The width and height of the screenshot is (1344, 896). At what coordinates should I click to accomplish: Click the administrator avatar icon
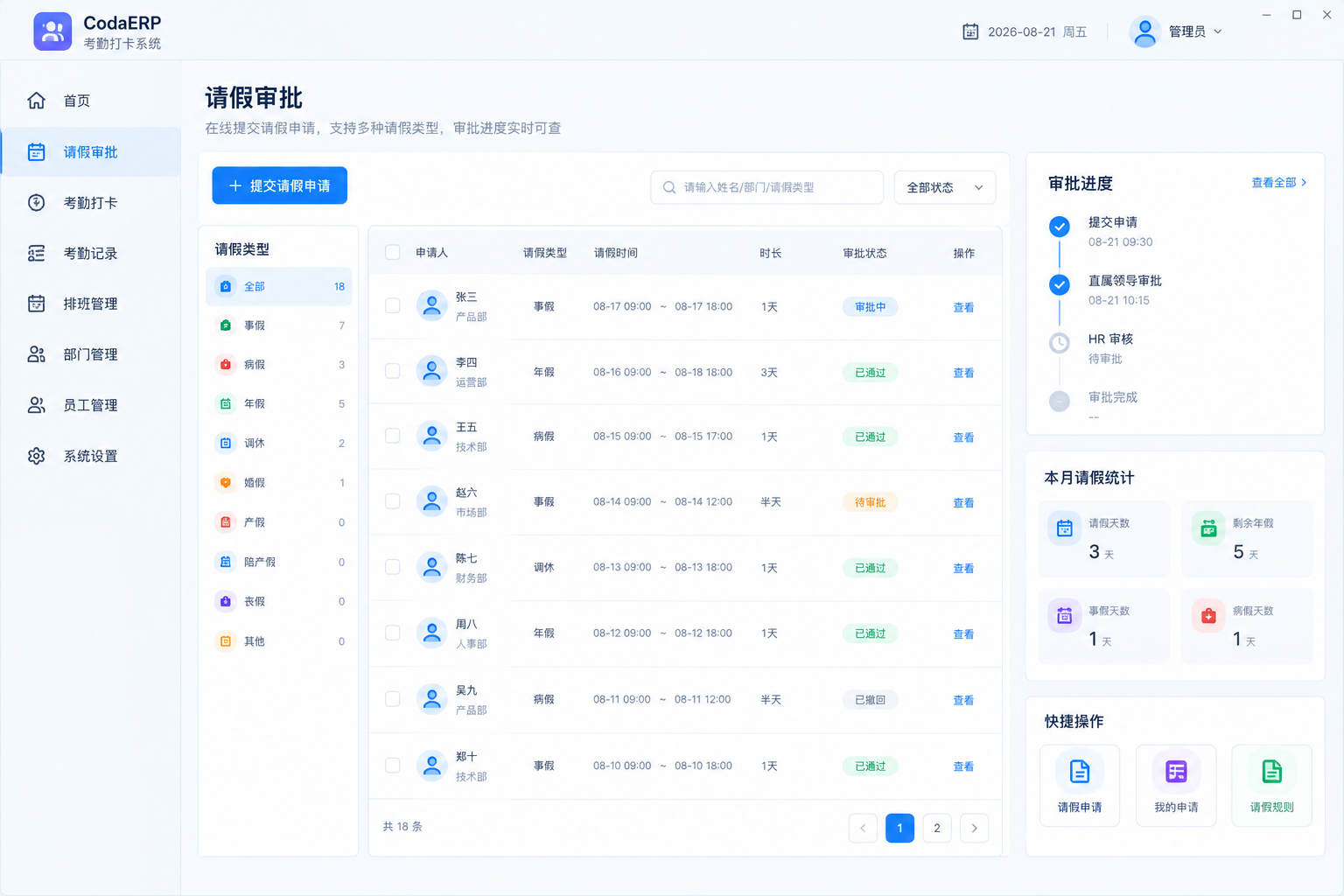(x=1144, y=31)
